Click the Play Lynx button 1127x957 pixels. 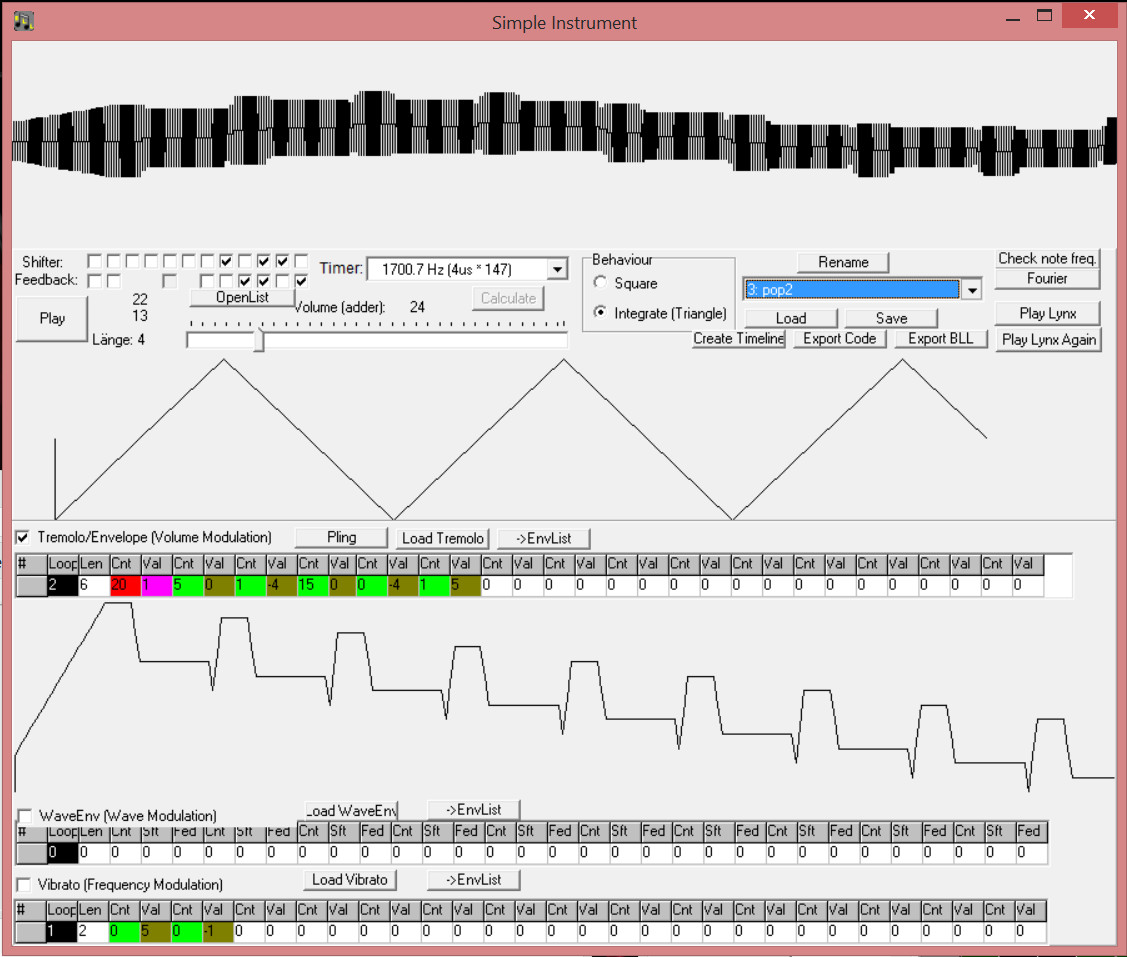[1047, 314]
